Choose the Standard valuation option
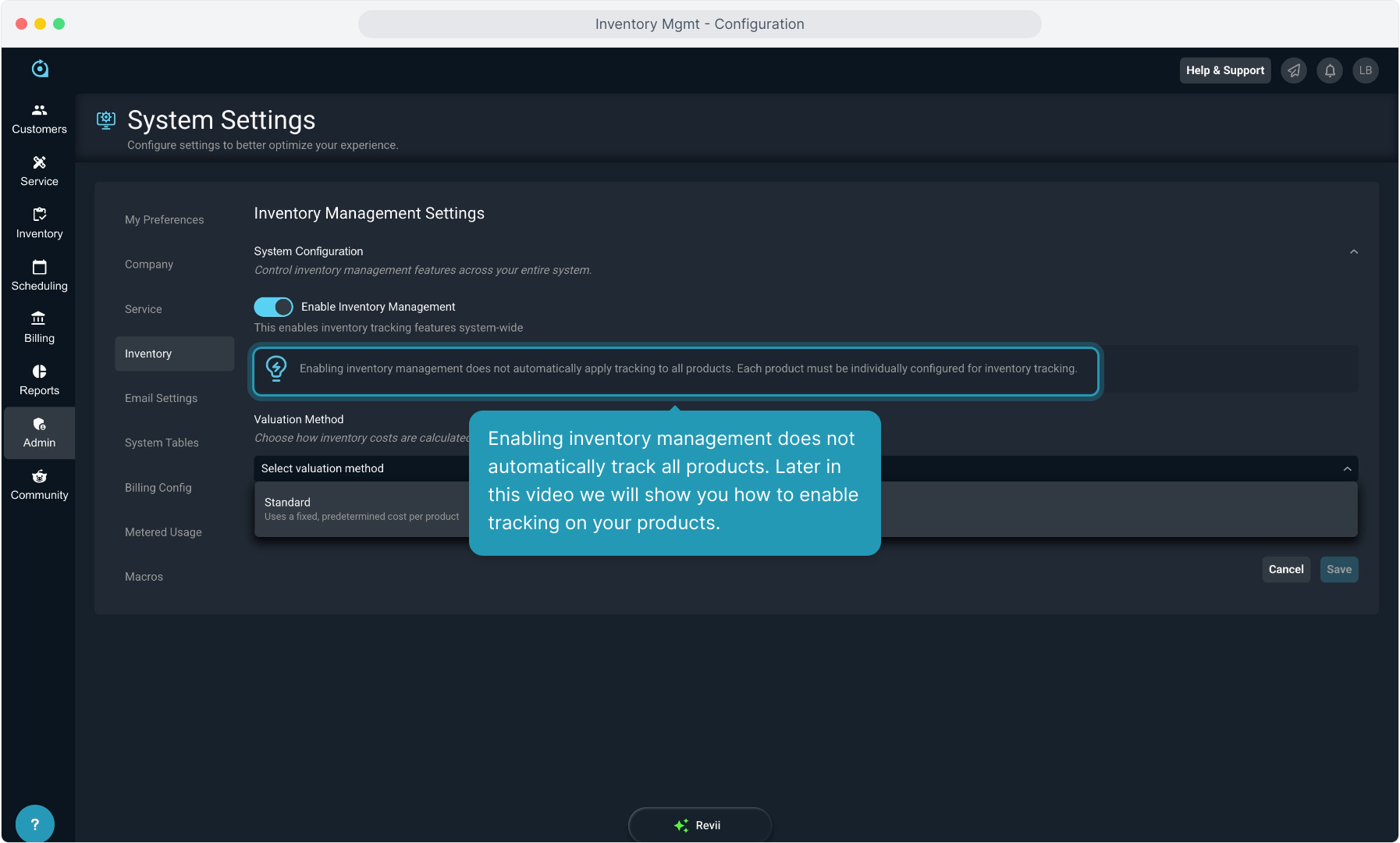Image resolution: width=1400 pixels, height=843 pixels. tap(361, 509)
